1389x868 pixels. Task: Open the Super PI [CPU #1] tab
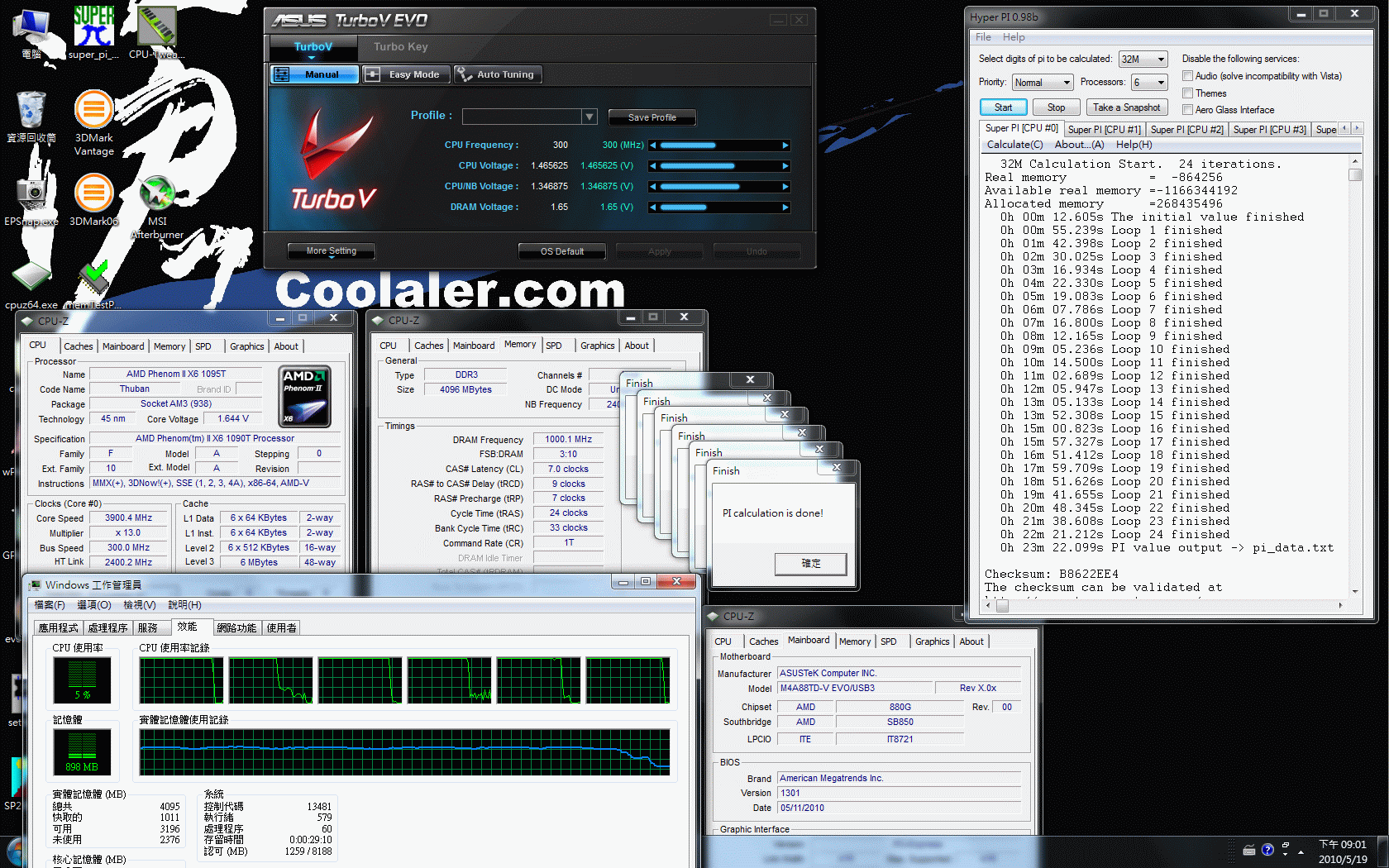tap(1104, 130)
